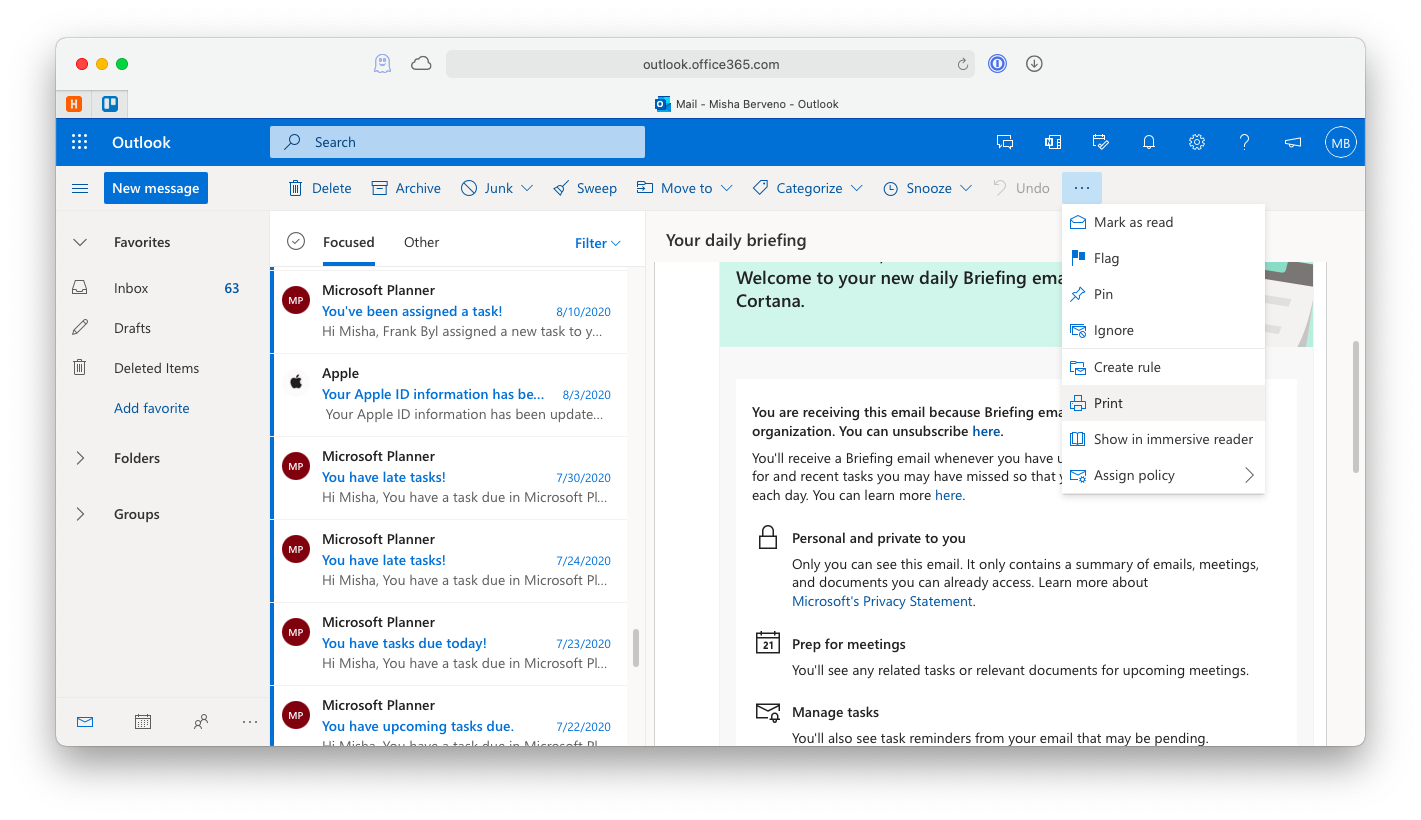Open the Filter dropdown
The image size is (1421, 820).
(598, 243)
